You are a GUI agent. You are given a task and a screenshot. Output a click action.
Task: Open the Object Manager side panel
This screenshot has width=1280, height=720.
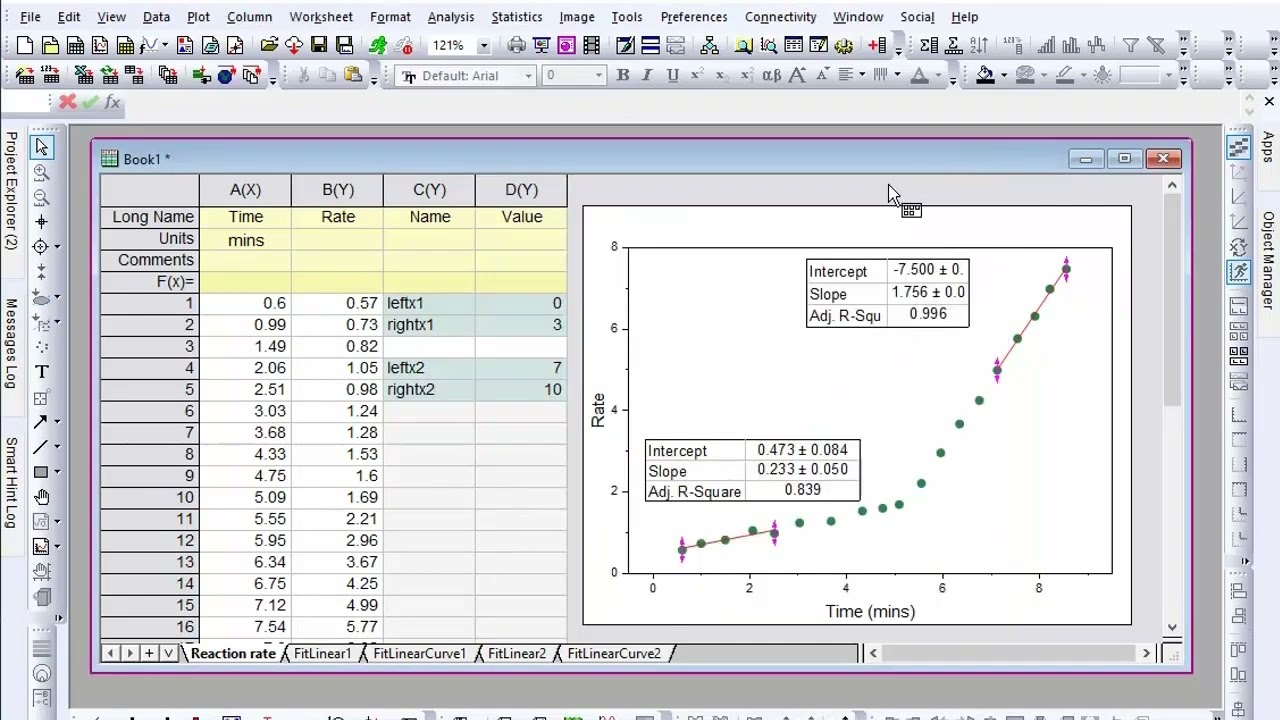pos(1268,260)
